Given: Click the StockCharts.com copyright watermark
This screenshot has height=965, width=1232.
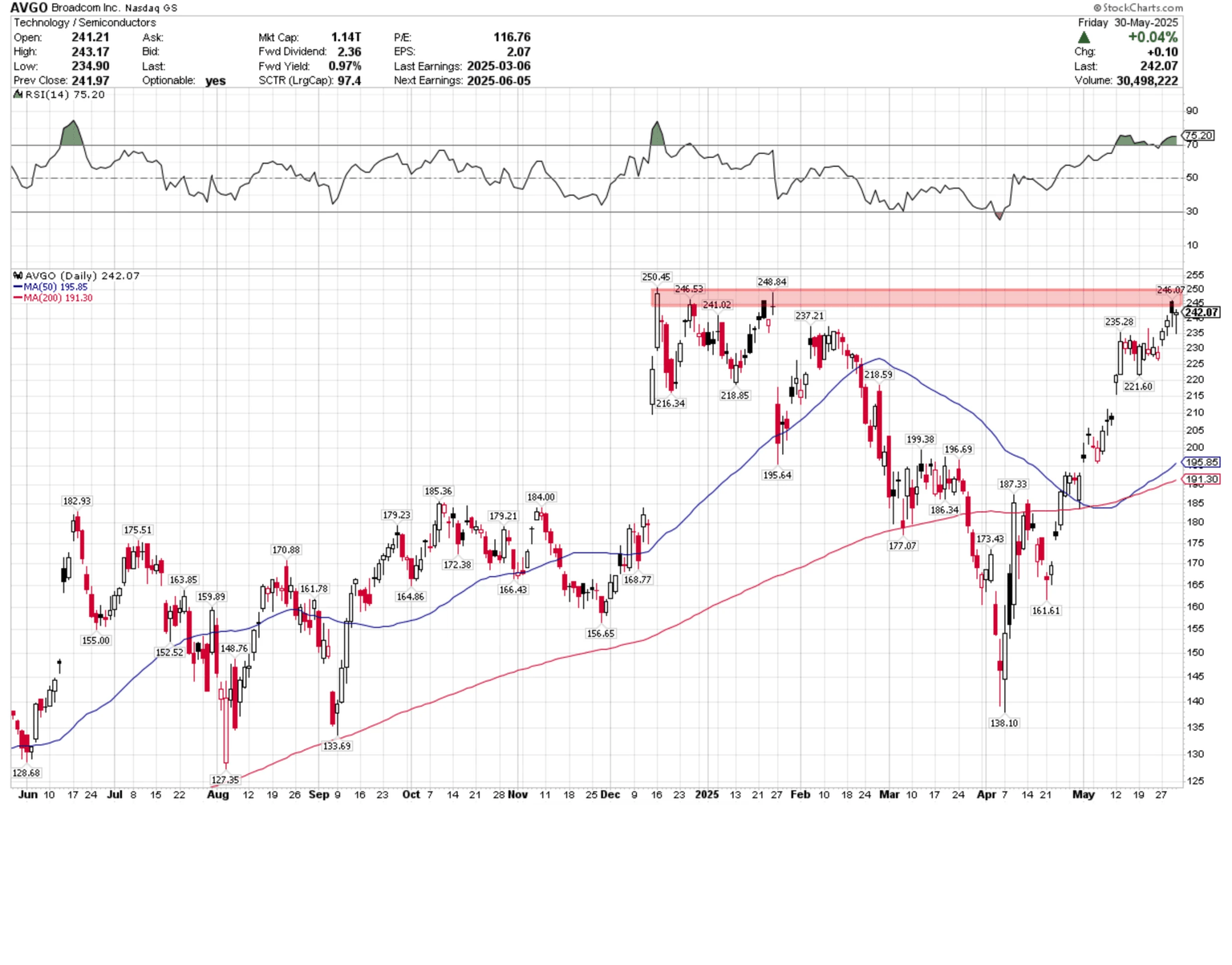Looking at the screenshot, I should coord(1137,8).
